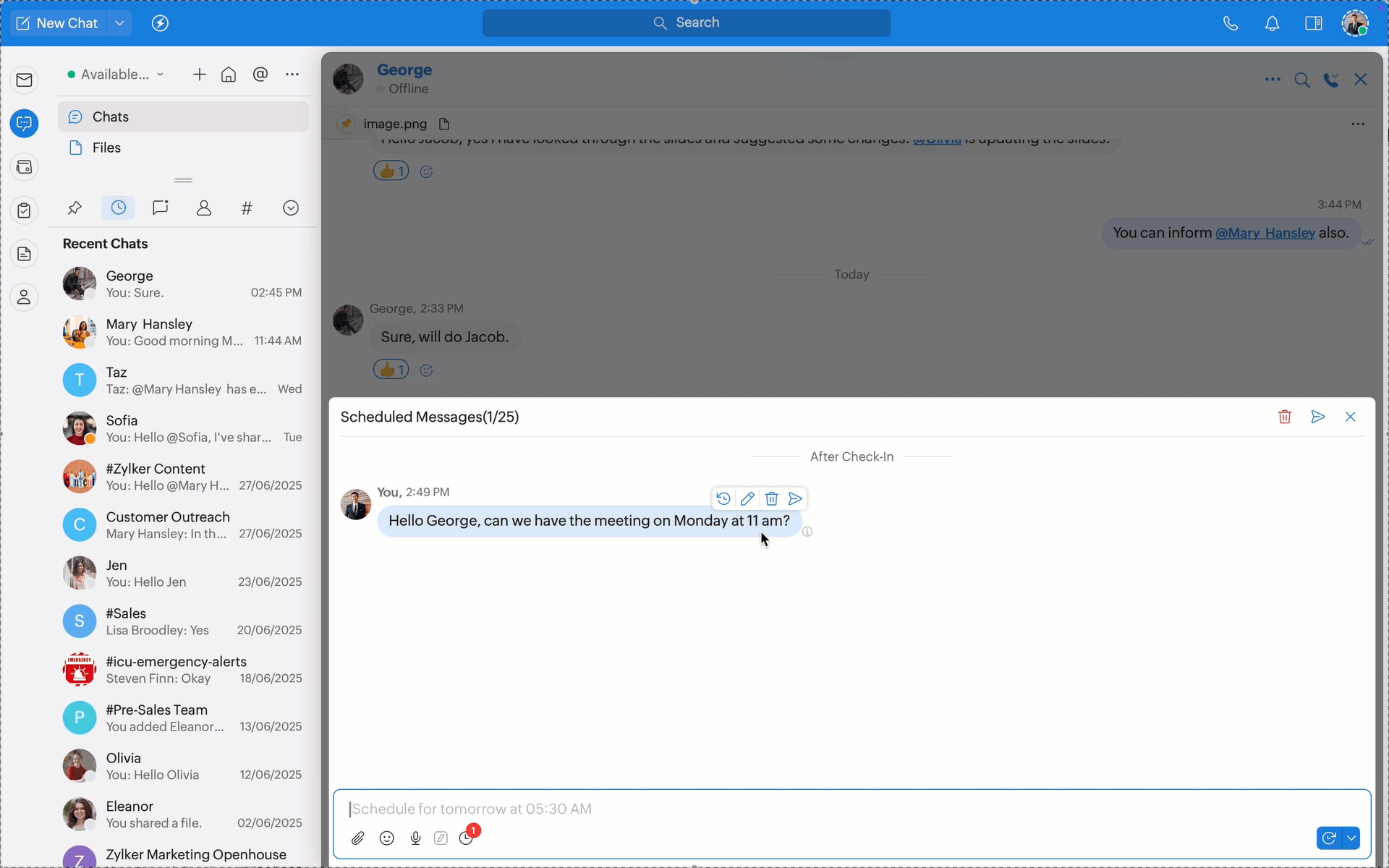Reschedule message using the clock-history icon
The height and width of the screenshot is (868, 1389).
tap(723, 498)
